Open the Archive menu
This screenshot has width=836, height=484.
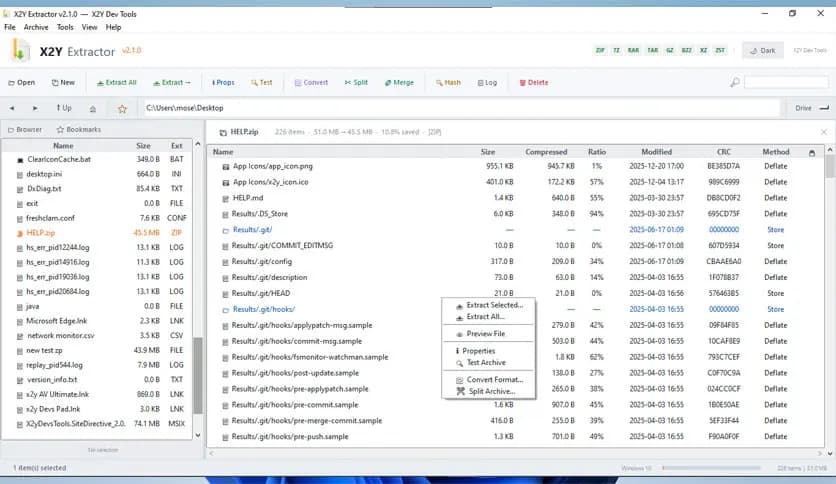(36, 27)
